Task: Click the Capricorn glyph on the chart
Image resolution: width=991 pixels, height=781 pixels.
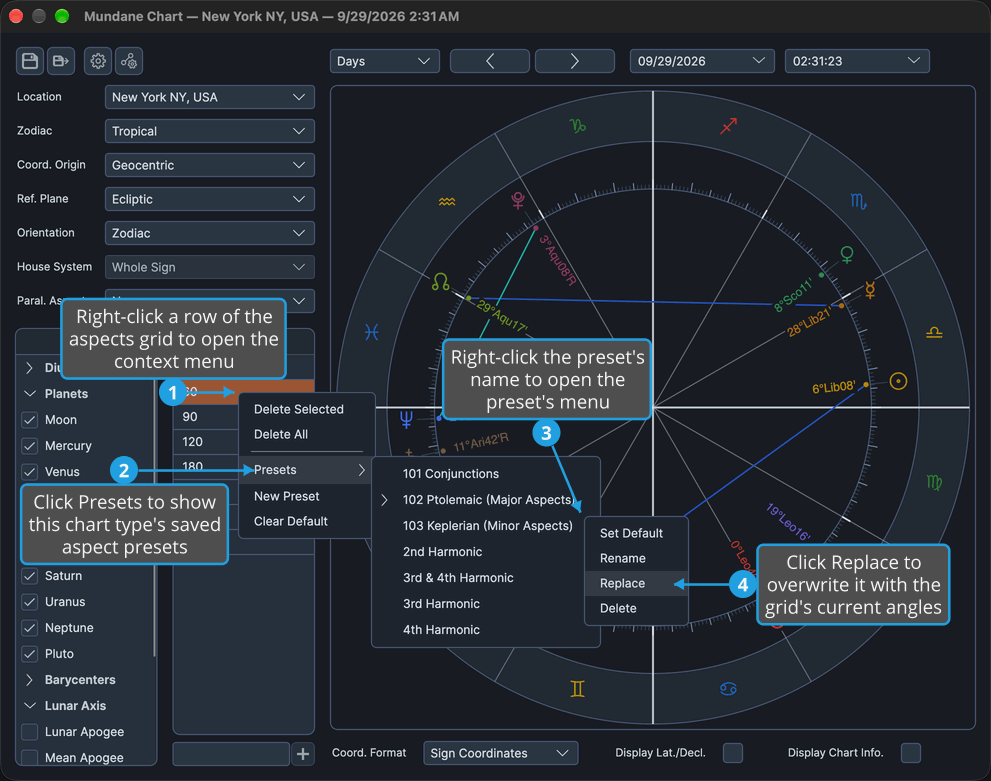Action: click(578, 125)
